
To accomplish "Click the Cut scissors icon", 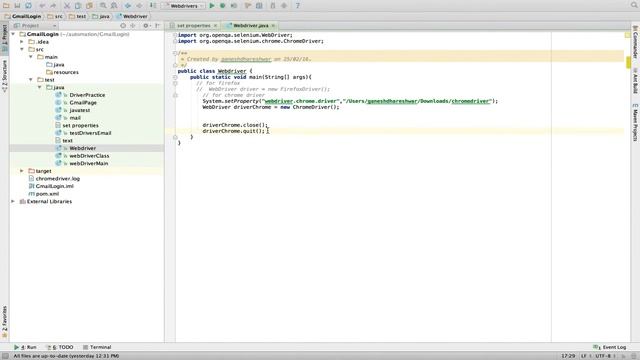I will (67, 6).
